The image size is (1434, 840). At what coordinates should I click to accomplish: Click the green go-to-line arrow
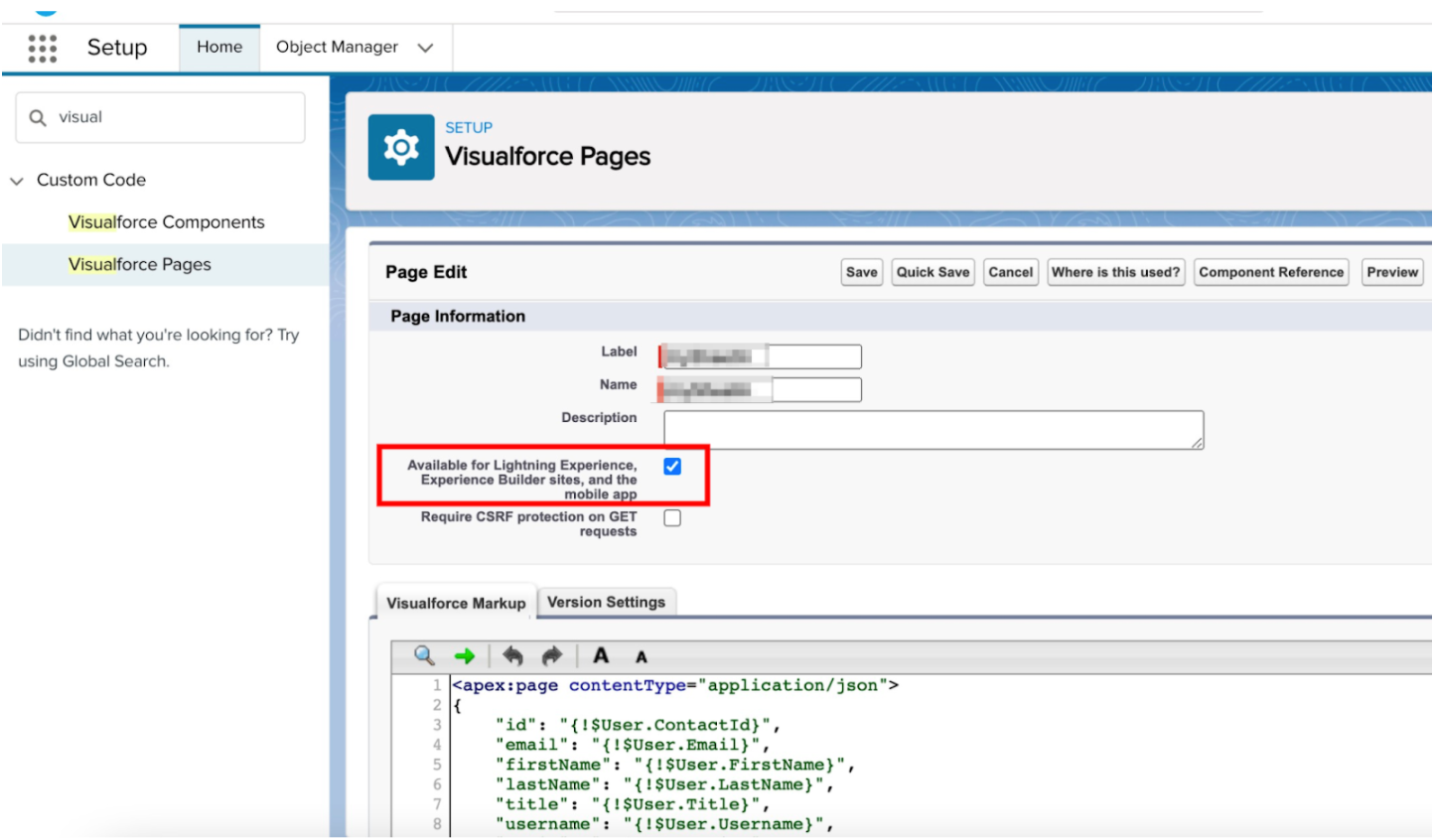coord(464,656)
